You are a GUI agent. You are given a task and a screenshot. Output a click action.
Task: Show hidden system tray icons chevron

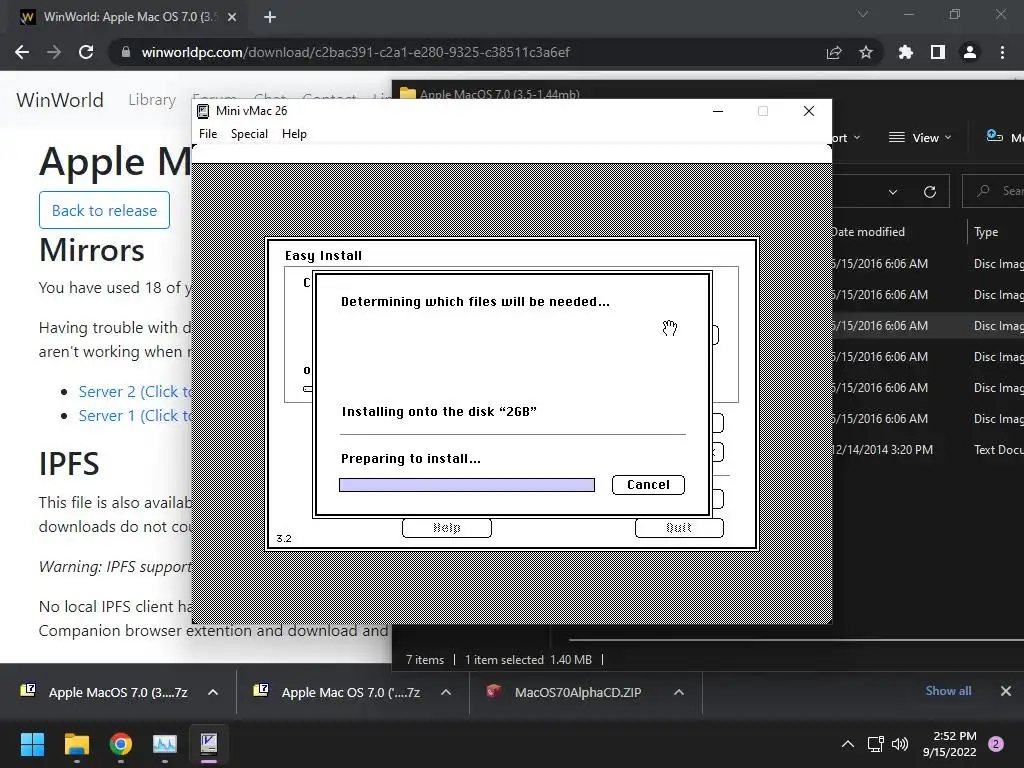(848, 744)
